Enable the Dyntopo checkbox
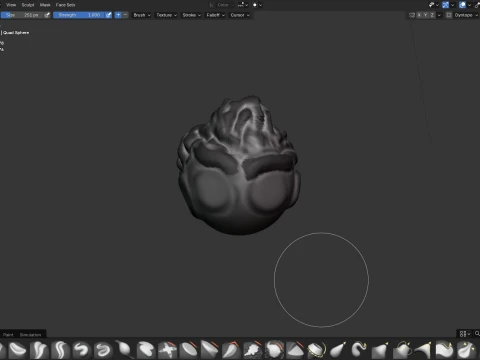This screenshot has width=480, height=360. pos(449,15)
